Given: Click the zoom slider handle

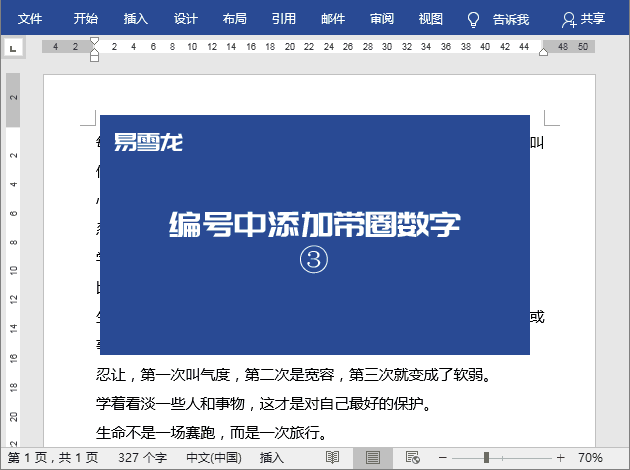Looking at the screenshot, I should [x=486, y=458].
